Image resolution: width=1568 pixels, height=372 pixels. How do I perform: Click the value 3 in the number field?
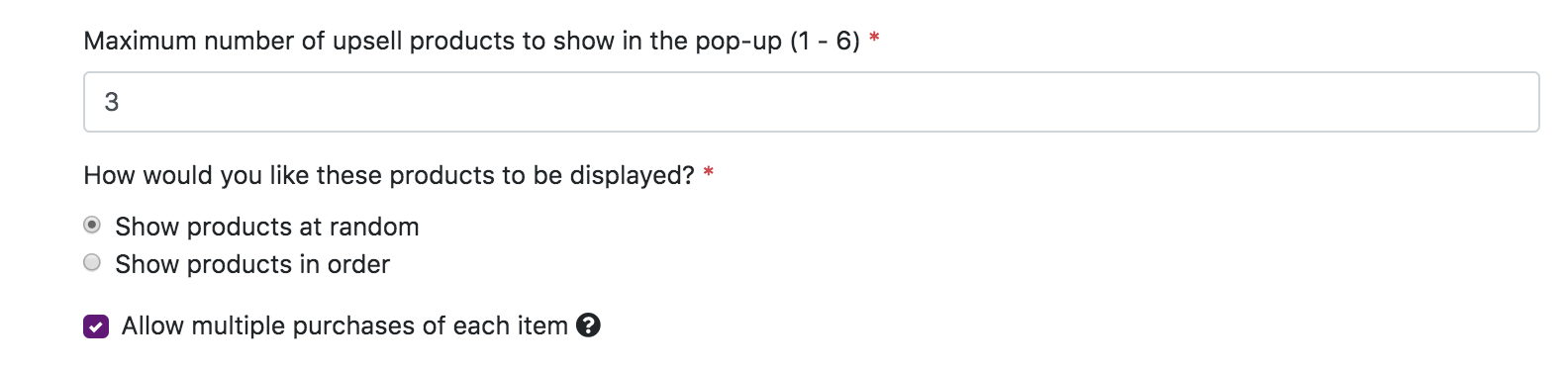click(x=112, y=102)
